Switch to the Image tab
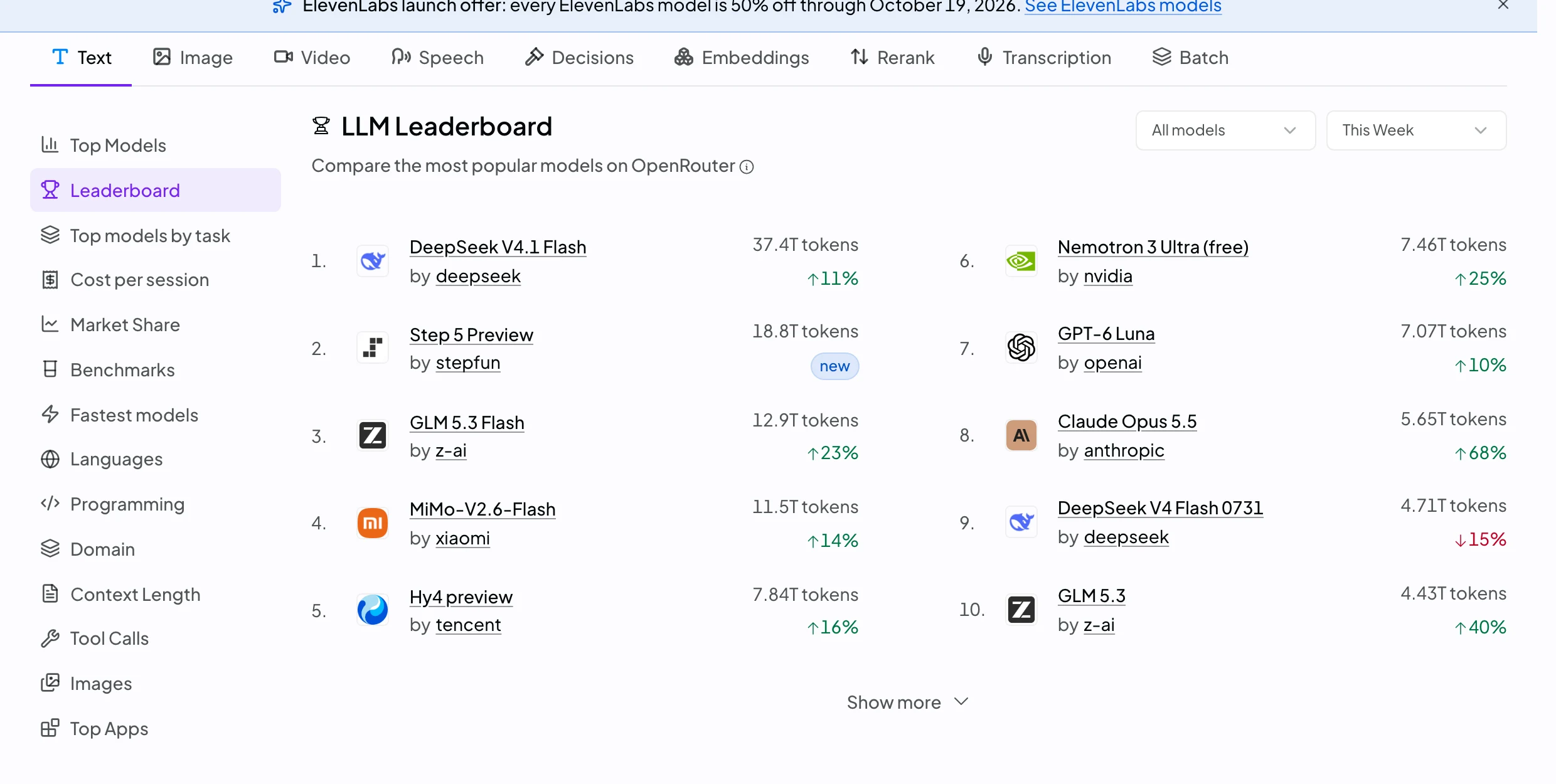The image size is (1556, 784). pos(193,58)
